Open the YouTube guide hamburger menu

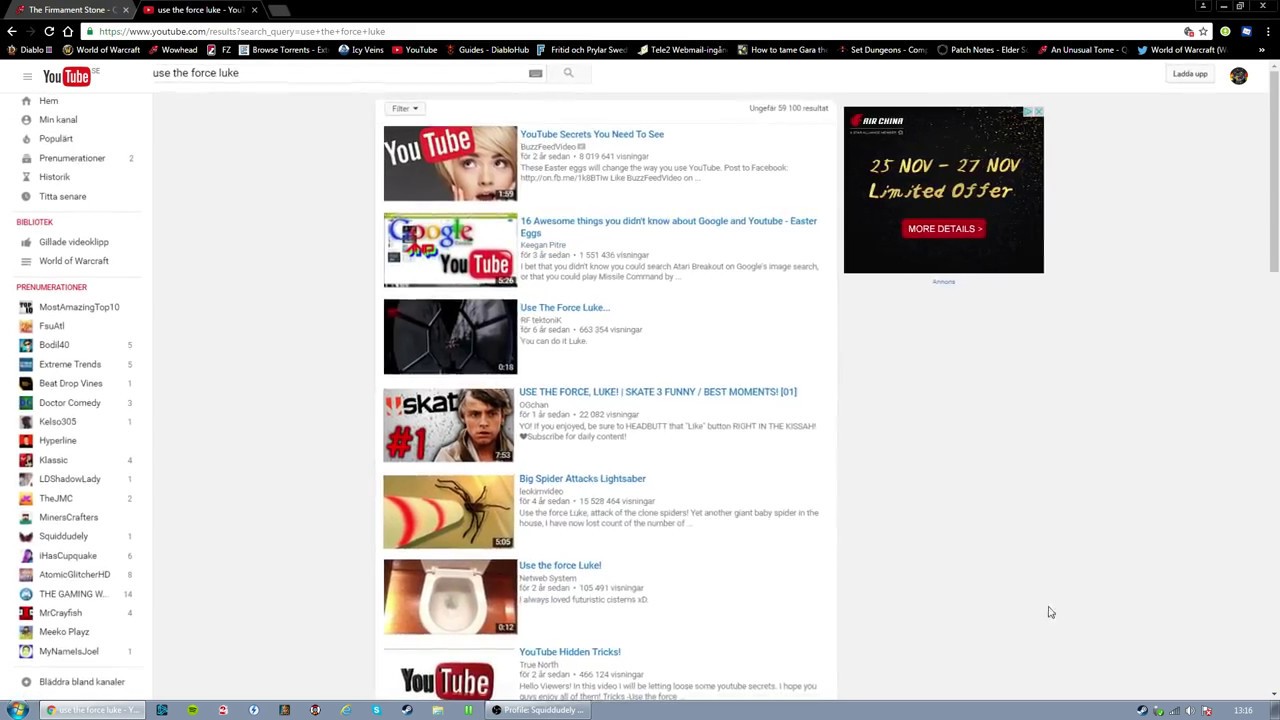tap(27, 76)
